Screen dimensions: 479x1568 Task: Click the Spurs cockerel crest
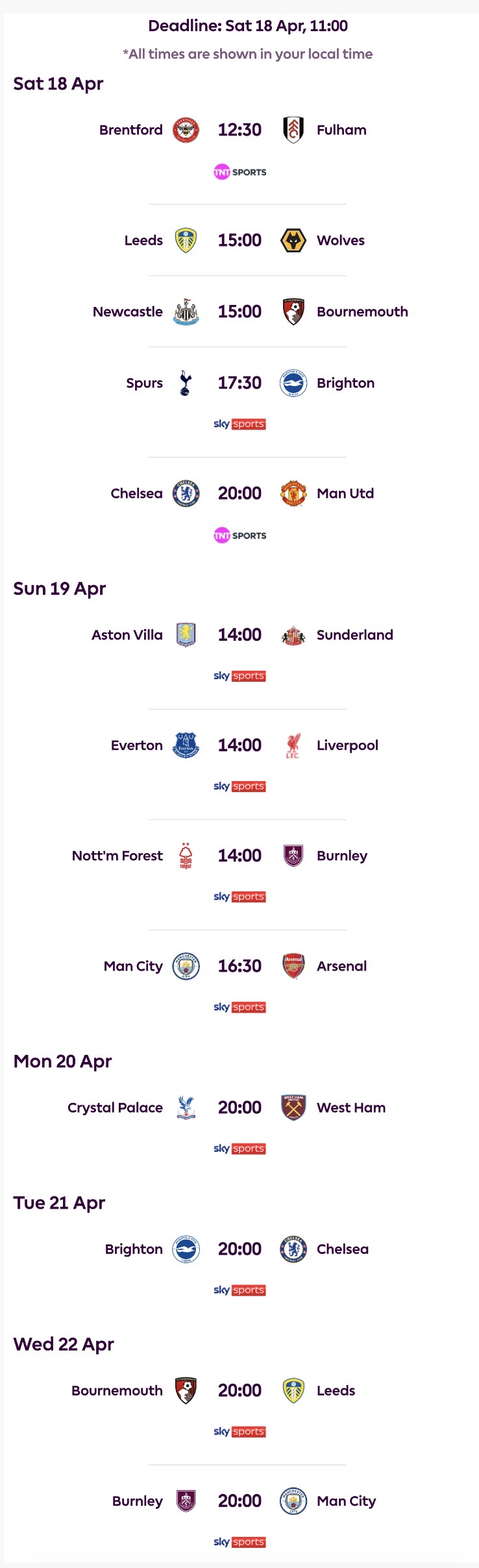[186, 383]
